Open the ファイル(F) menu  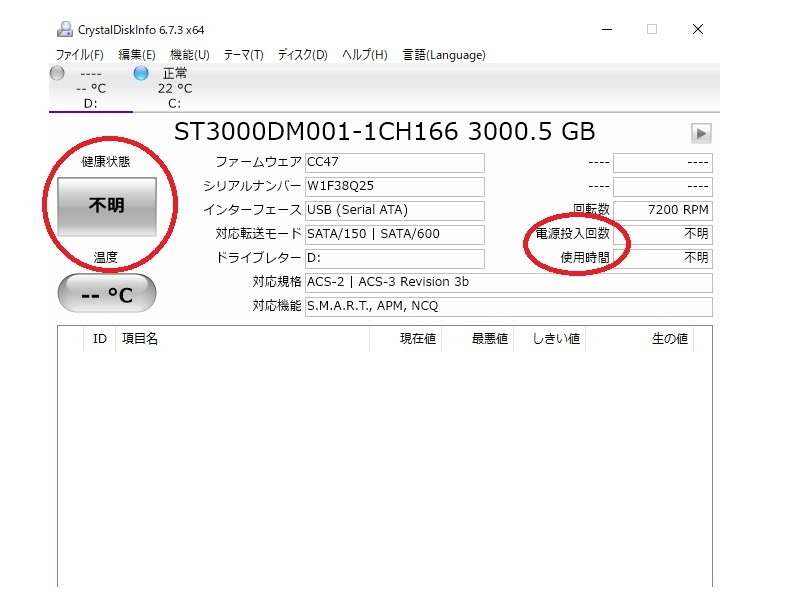[80, 55]
